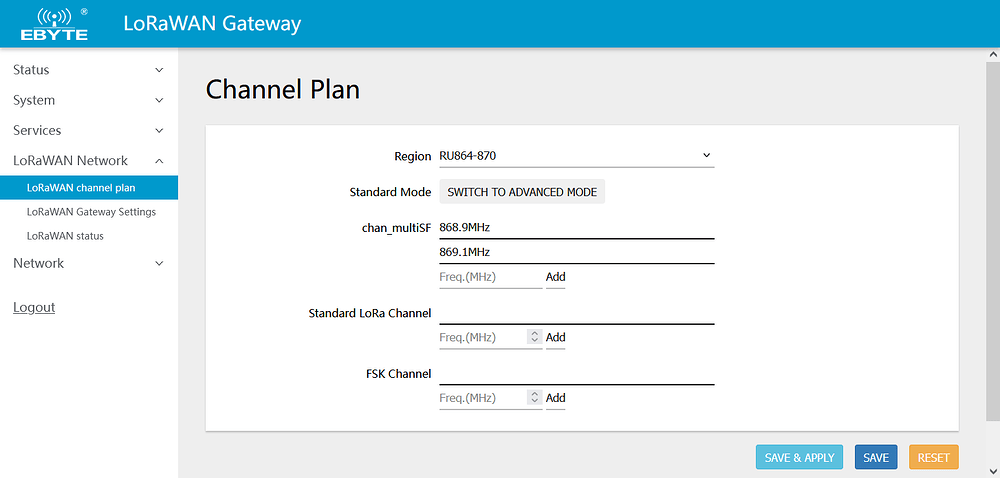Click Switch to Advanced Mode button

(522, 192)
